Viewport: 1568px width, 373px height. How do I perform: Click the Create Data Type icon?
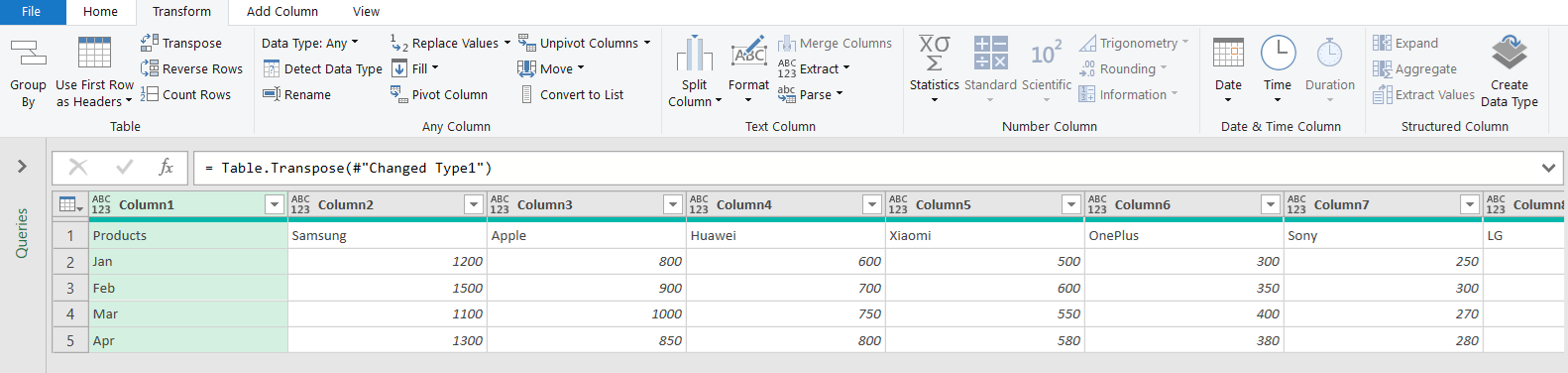pyautogui.click(x=1509, y=52)
